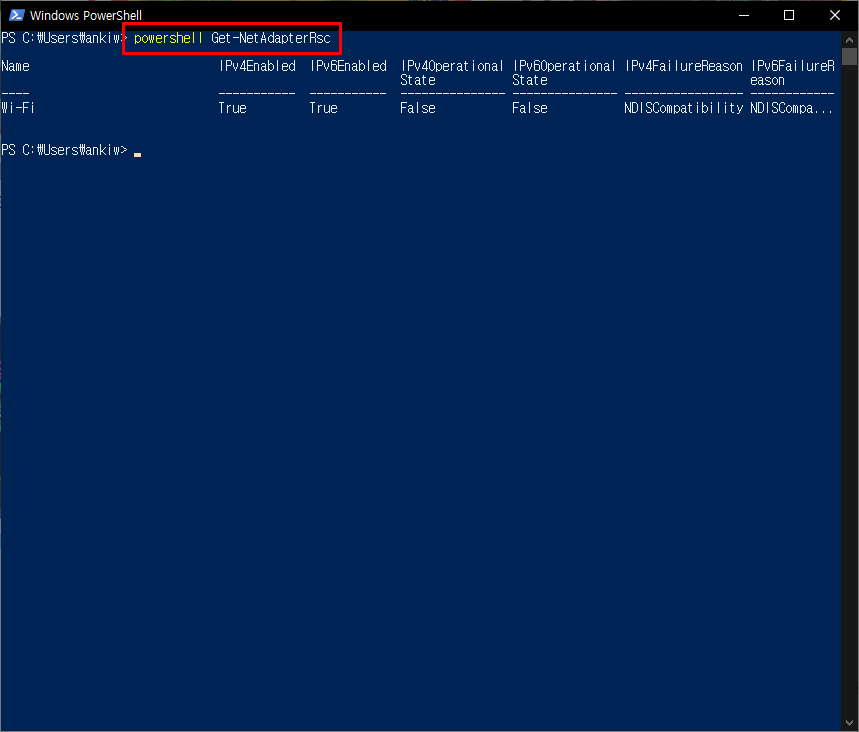Open the PowerShell system menu icon
This screenshot has height=732, width=859.
pos(16,15)
